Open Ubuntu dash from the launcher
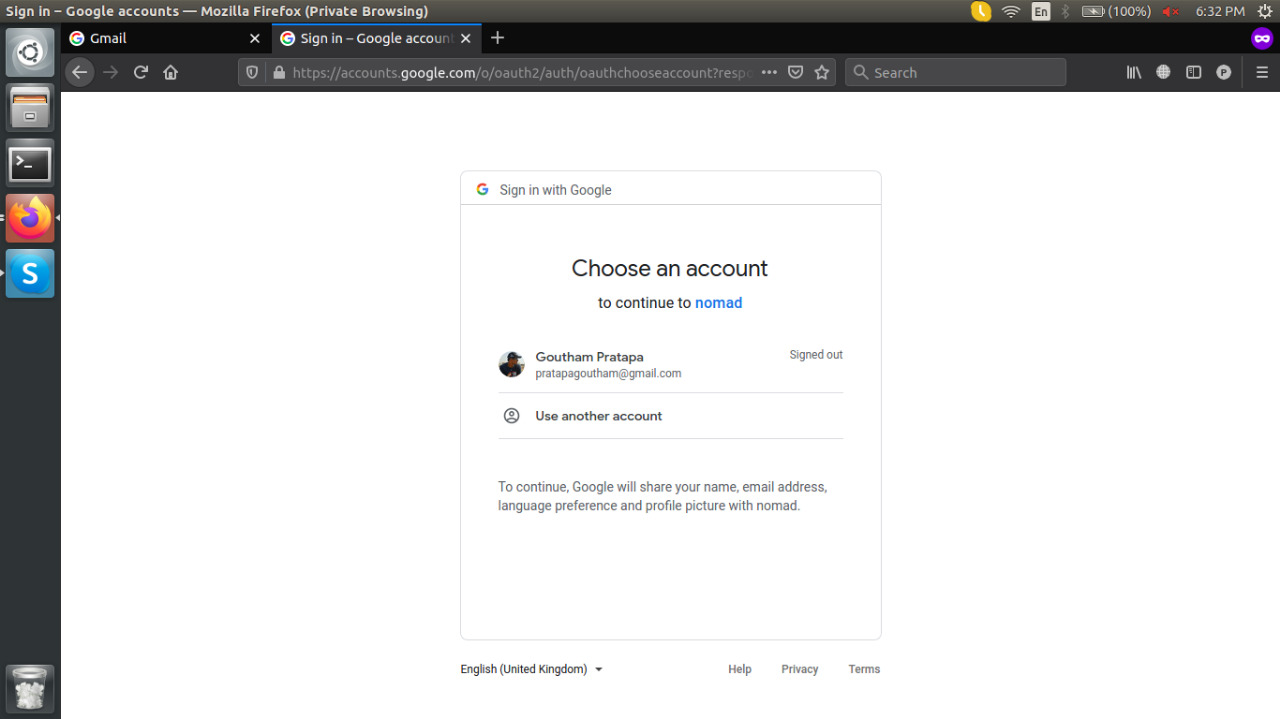Viewport: 1280px width, 719px height. click(x=30, y=52)
